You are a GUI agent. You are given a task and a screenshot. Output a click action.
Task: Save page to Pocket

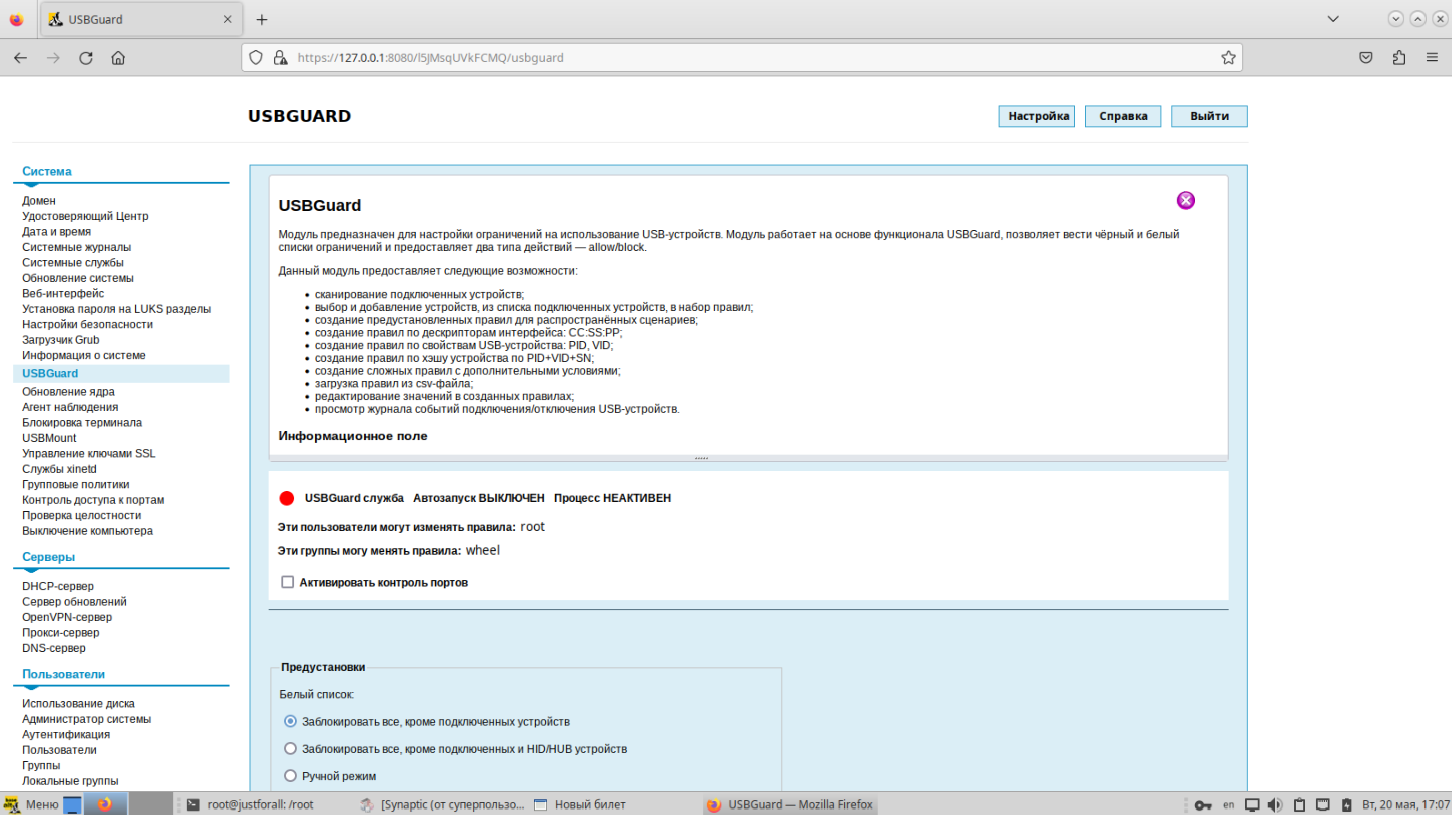pos(1365,58)
